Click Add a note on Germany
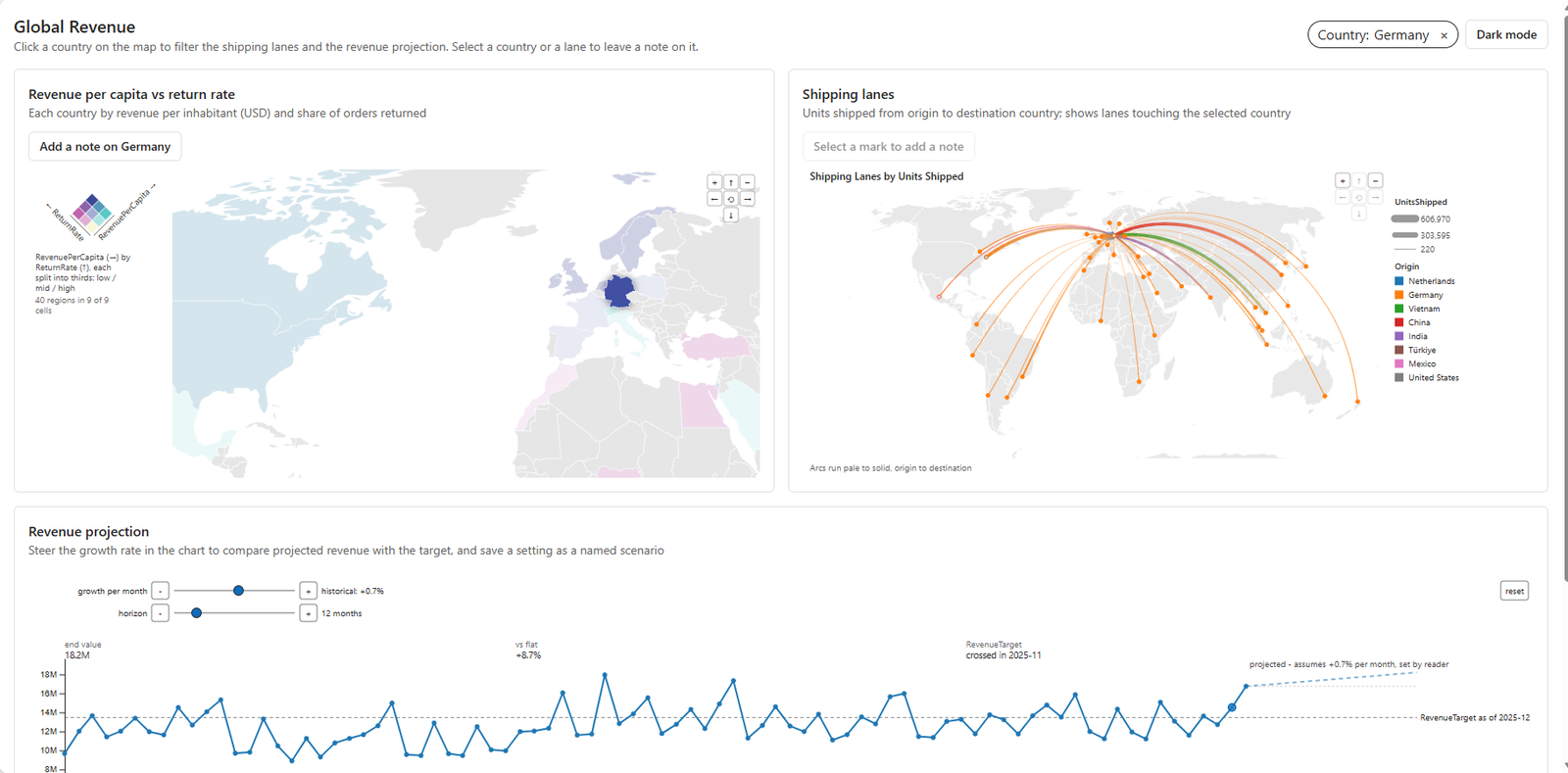 [x=105, y=146]
